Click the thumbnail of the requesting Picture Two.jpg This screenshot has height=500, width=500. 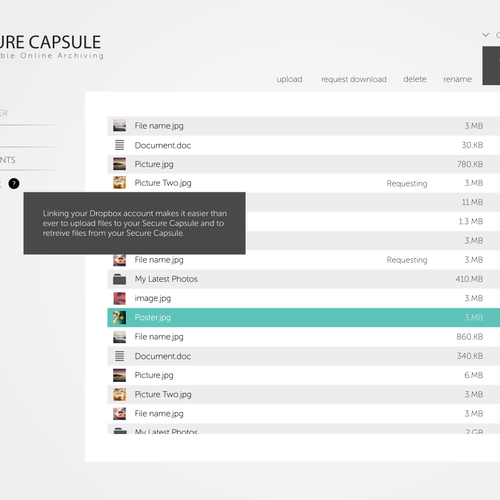click(x=119, y=183)
